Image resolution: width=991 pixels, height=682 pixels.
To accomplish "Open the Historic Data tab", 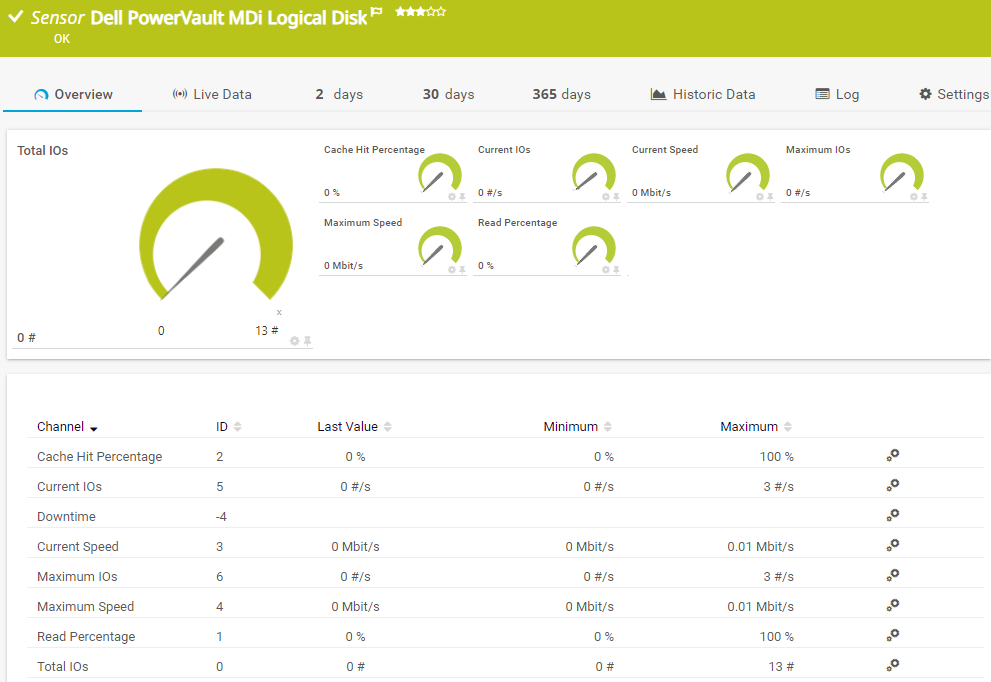I will (x=703, y=94).
